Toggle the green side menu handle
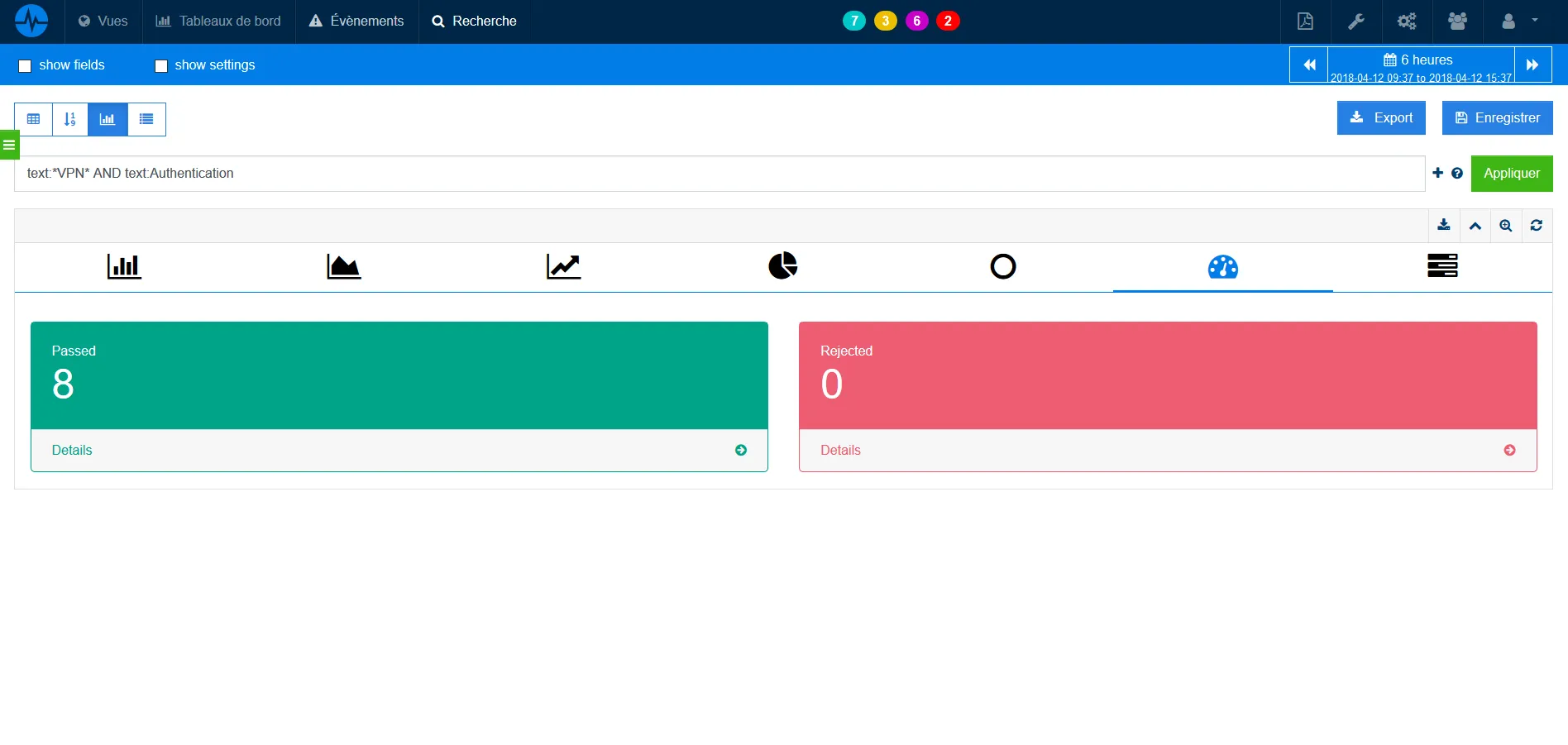 pyautogui.click(x=9, y=145)
